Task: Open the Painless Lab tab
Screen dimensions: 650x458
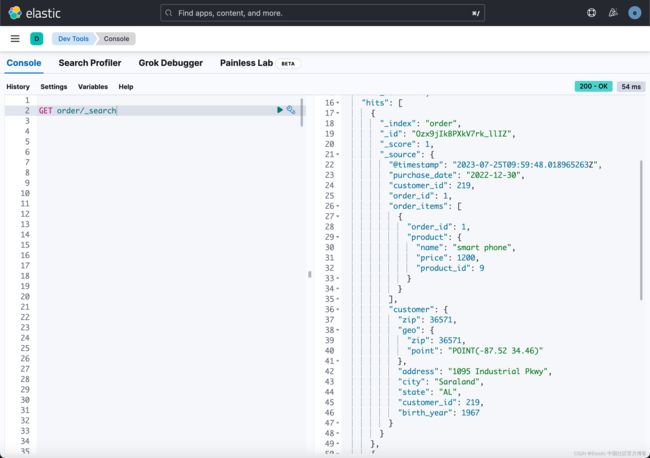Action: 246,63
